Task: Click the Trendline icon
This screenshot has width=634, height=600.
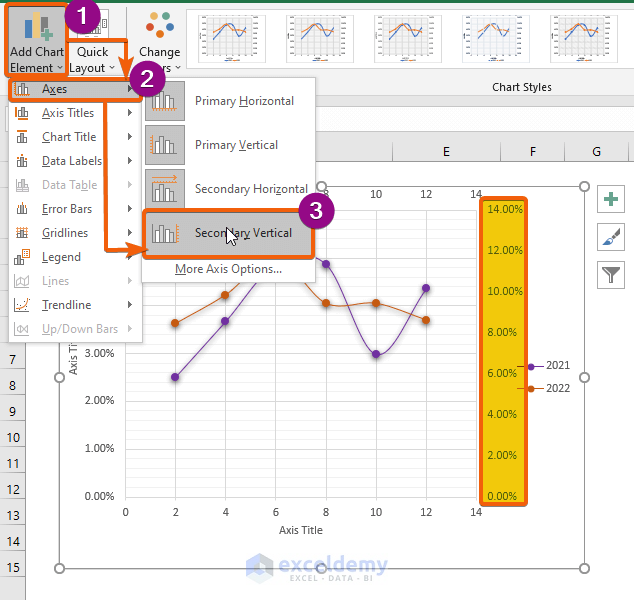Action: pos(22,305)
